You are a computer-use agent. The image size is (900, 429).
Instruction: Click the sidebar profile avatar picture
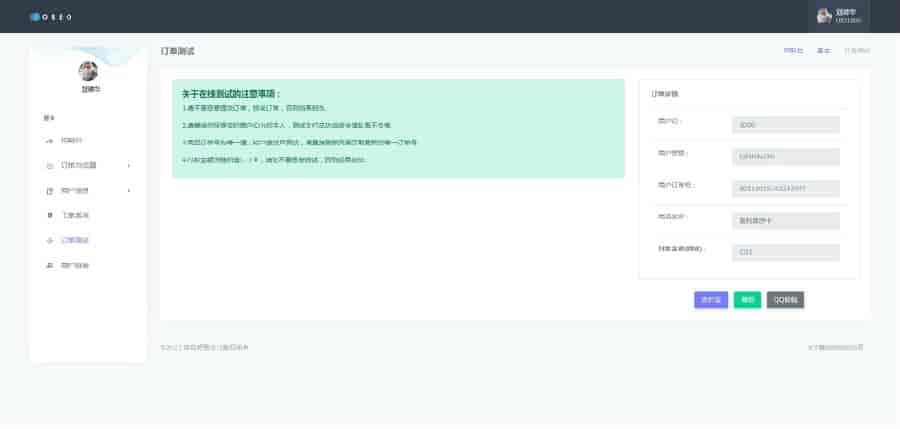[88, 71]
